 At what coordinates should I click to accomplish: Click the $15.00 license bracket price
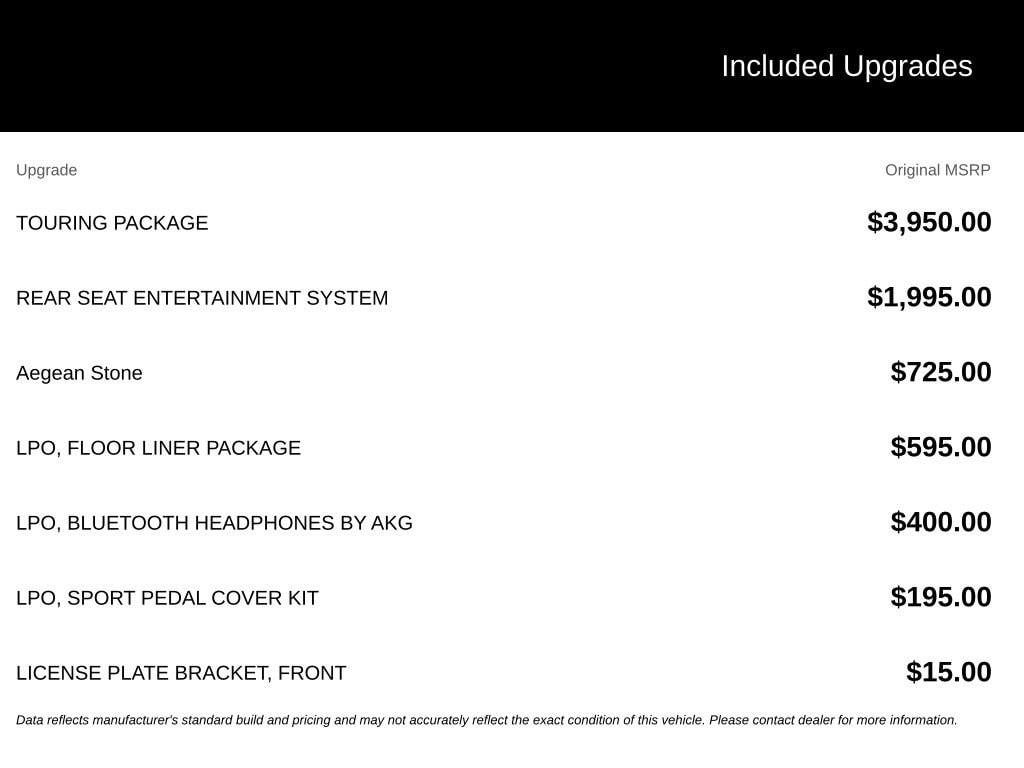click(x=948, y=672)
